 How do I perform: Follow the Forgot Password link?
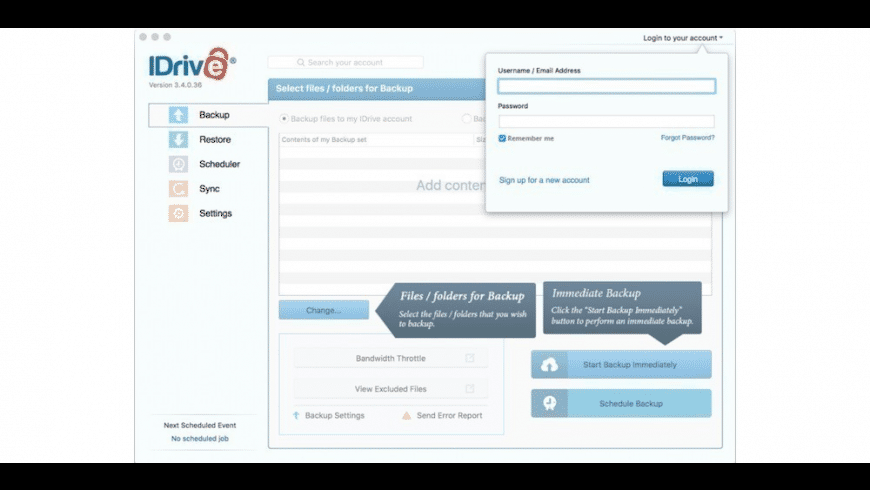point(687,138)
